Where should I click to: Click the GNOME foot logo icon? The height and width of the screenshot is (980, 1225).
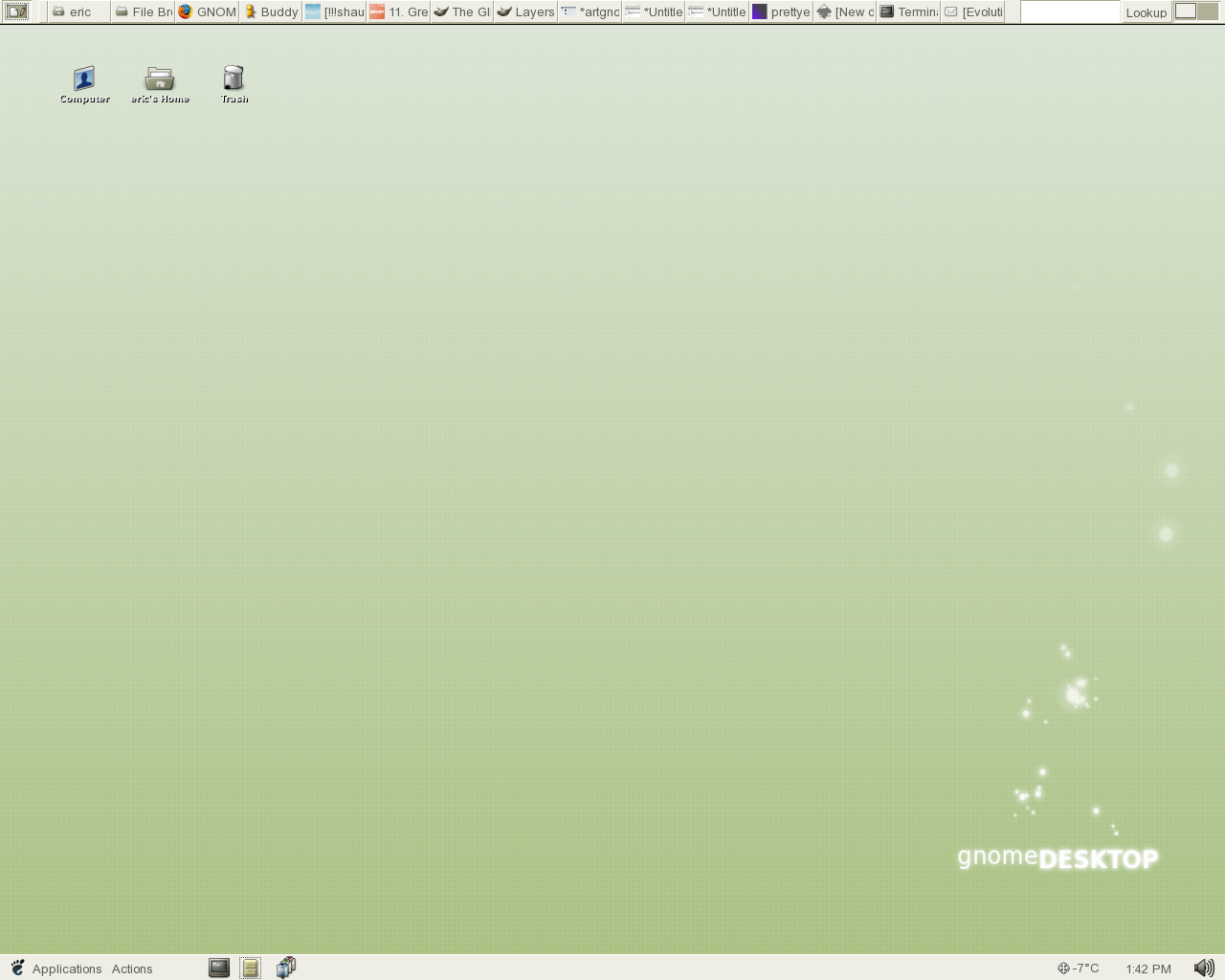pos(17,968)
